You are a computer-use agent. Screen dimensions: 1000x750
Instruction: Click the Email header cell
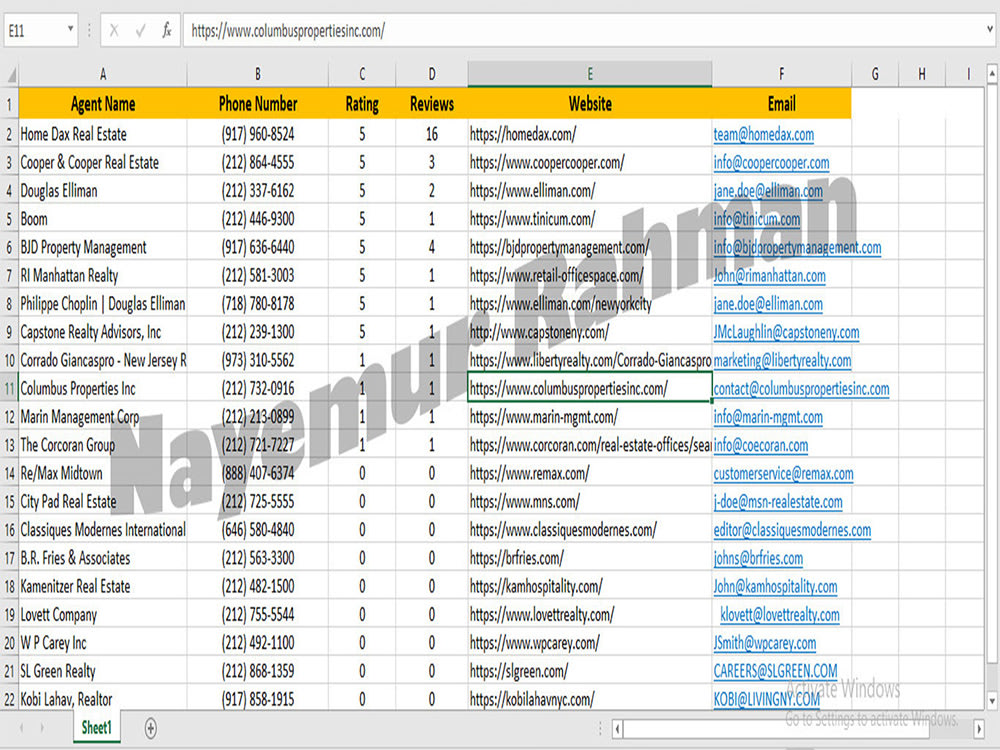[781, 104]
